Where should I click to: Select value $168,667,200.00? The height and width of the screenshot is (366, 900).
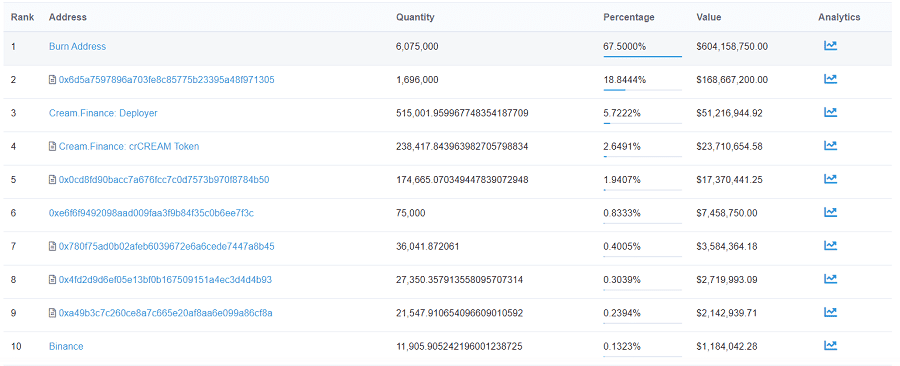point(732,80)
